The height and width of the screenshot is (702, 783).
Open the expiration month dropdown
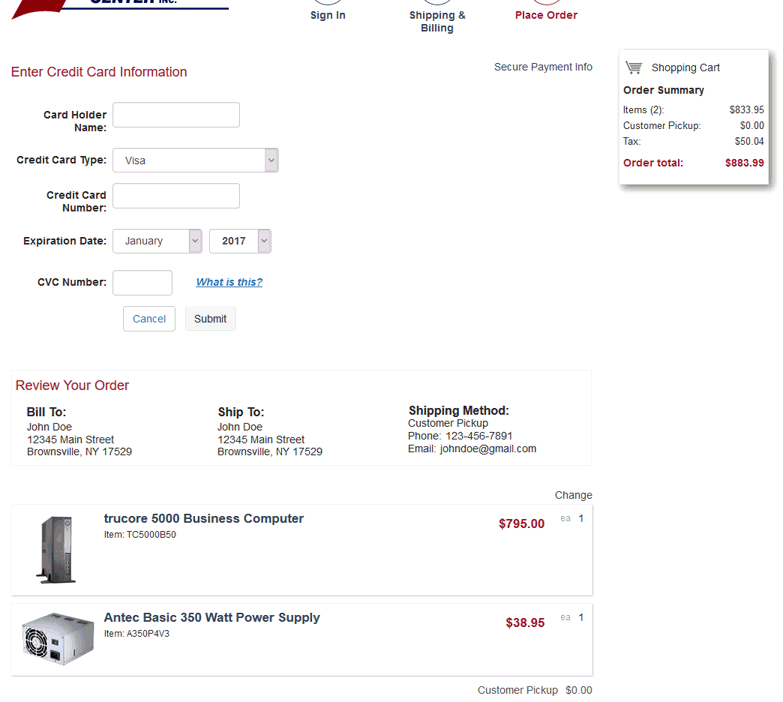[157, 241]
